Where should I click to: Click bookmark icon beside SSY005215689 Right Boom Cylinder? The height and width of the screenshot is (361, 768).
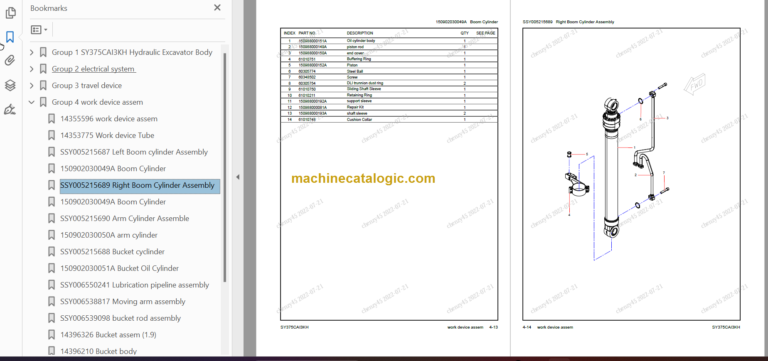click(51, 185)
